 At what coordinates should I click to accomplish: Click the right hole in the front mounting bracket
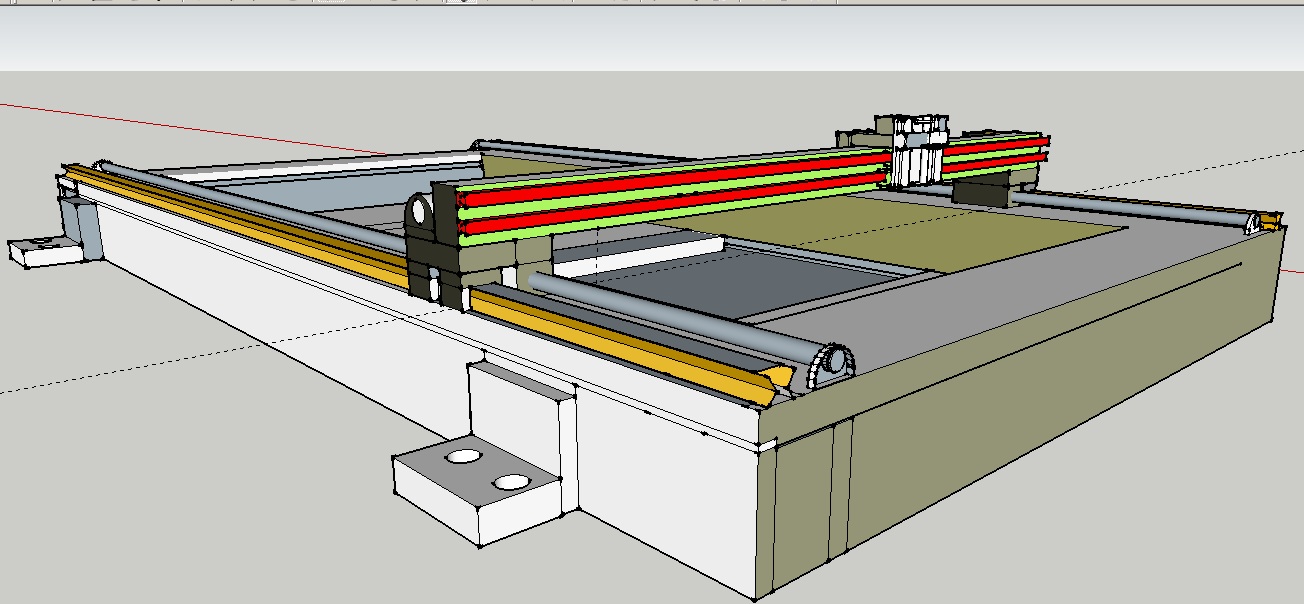[x=511, y=482]
